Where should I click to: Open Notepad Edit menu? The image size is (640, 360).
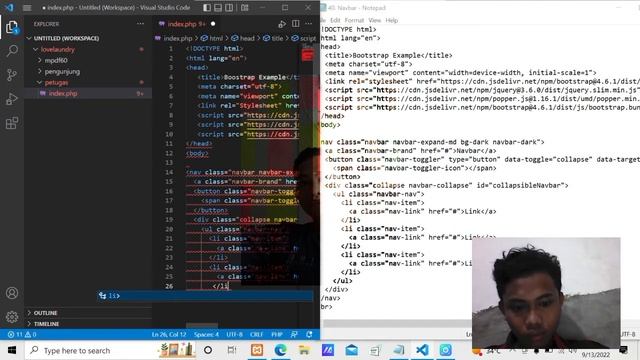[x=335, y=20]
